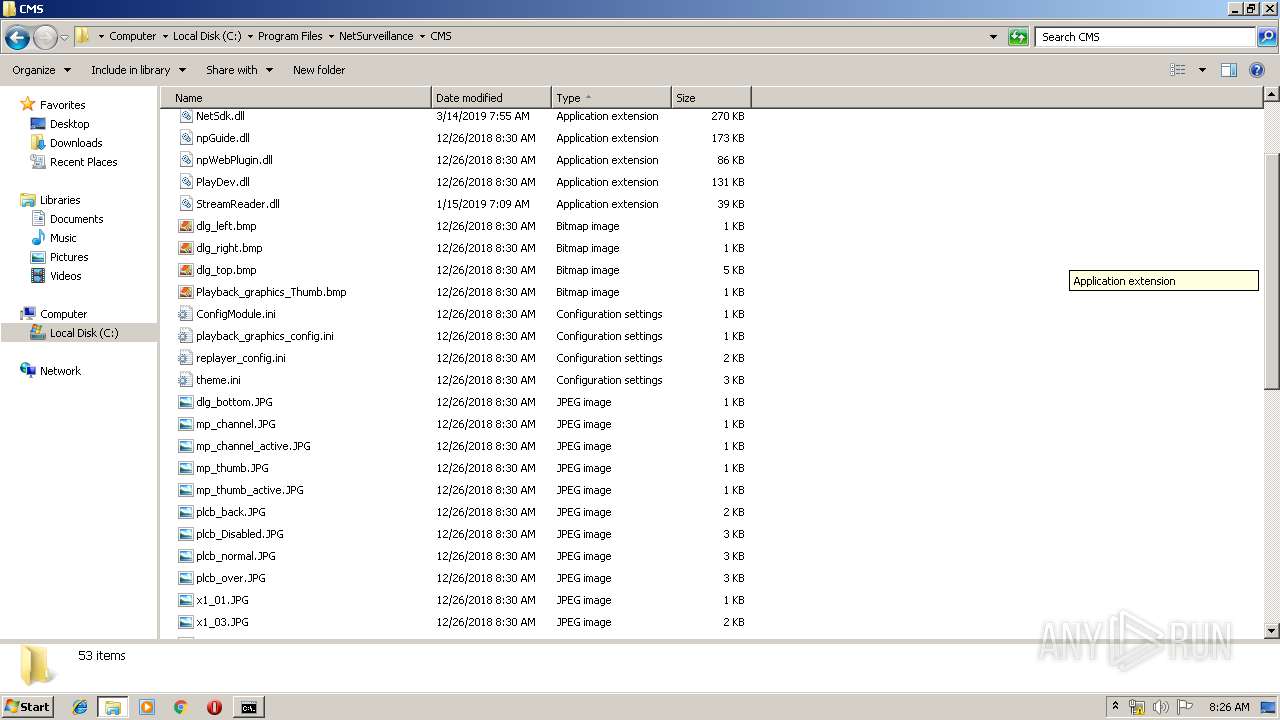Screen dimensions: 1280x720
Task: Click the New folder button
Action: tap(319, 70)
